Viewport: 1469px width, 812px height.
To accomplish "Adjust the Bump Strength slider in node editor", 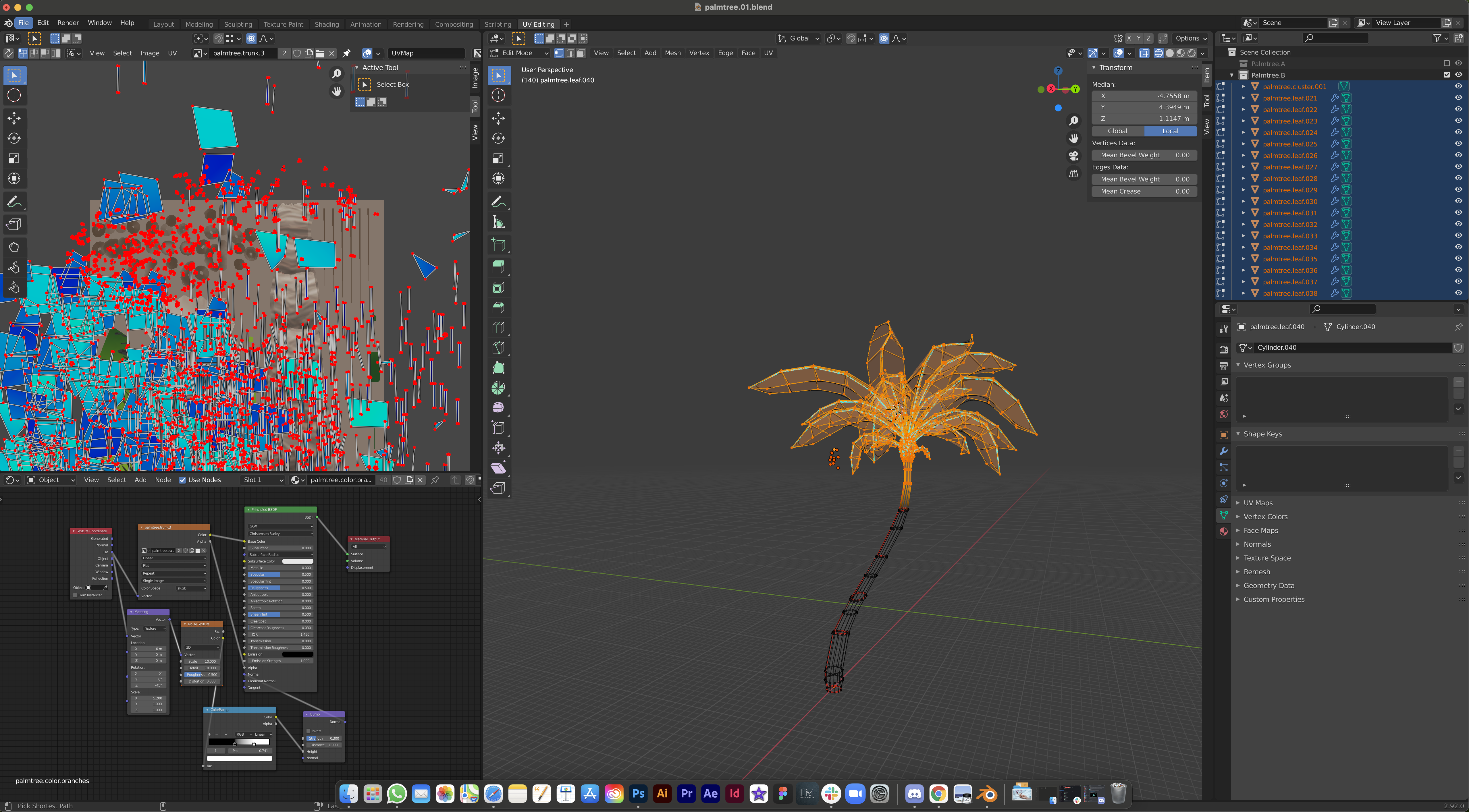I will pos(323,738).
